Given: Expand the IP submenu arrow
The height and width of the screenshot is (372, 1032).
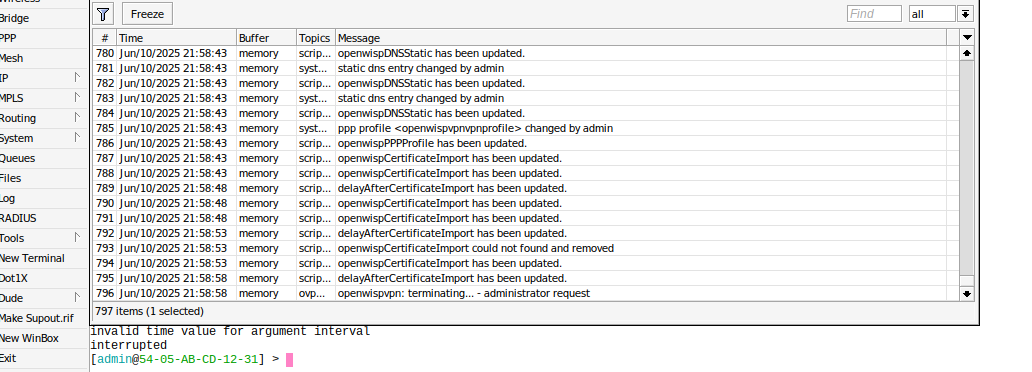Looking at the screenshot, I should pos(77,78).
